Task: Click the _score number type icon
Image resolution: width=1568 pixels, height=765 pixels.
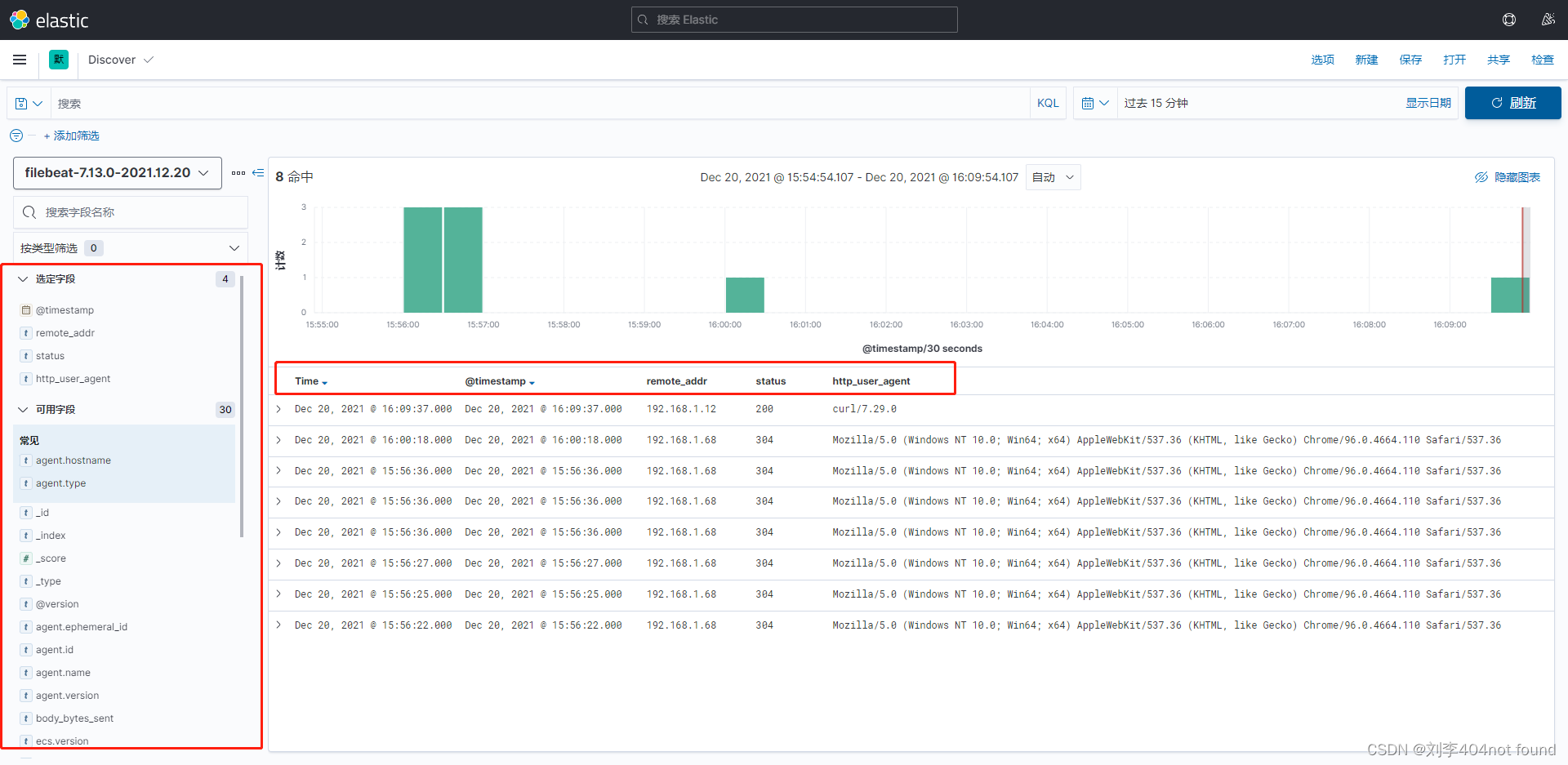Action: point(26,558)
